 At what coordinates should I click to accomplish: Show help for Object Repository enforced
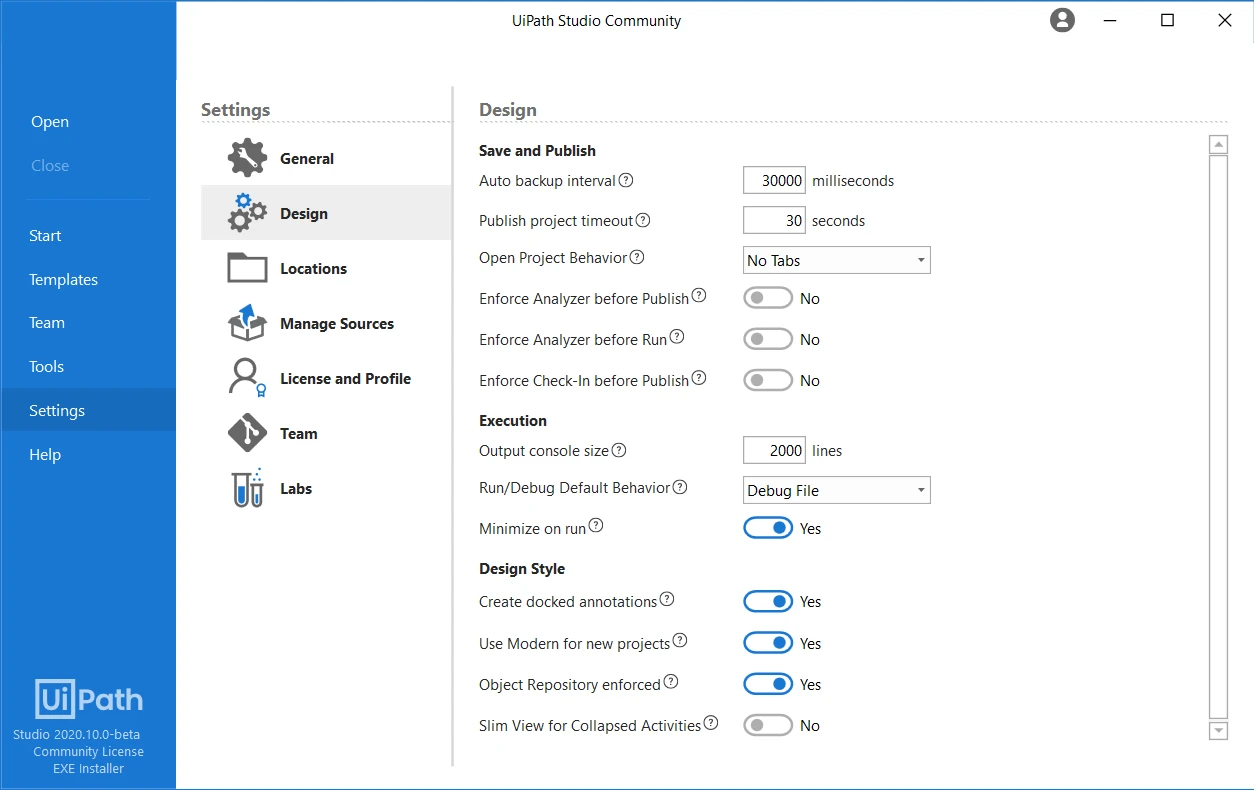point(671,682)
